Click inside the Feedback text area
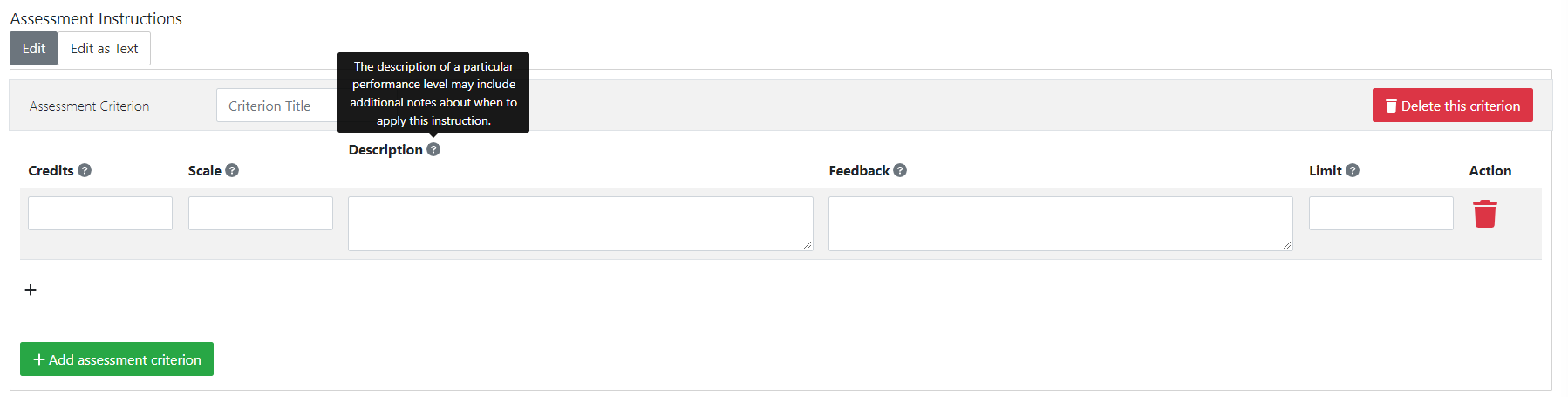This screenshot has height=397, width=1568. coord(1060,223)
